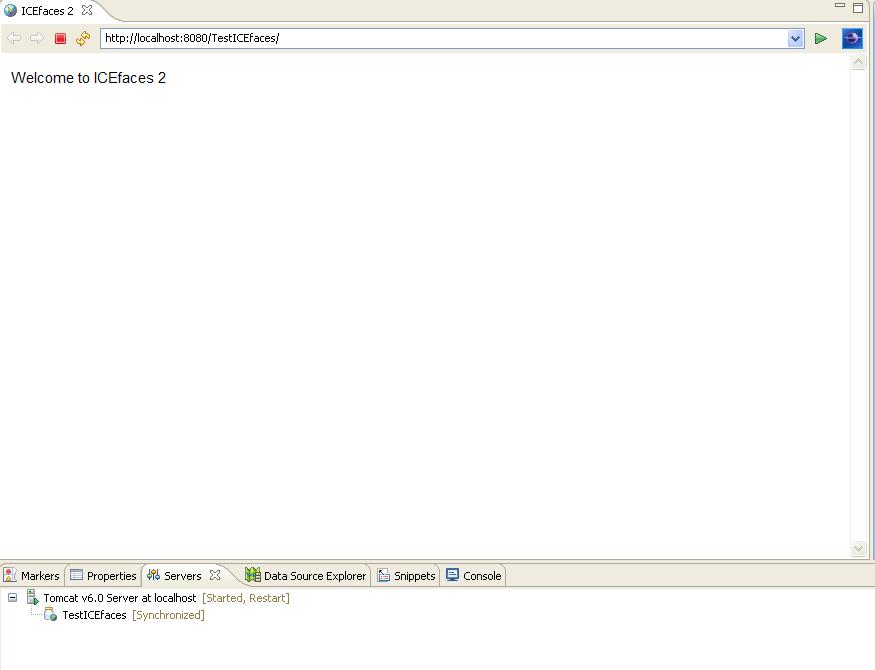
Task: Go back in the internal browser
Action: [14, 38]
